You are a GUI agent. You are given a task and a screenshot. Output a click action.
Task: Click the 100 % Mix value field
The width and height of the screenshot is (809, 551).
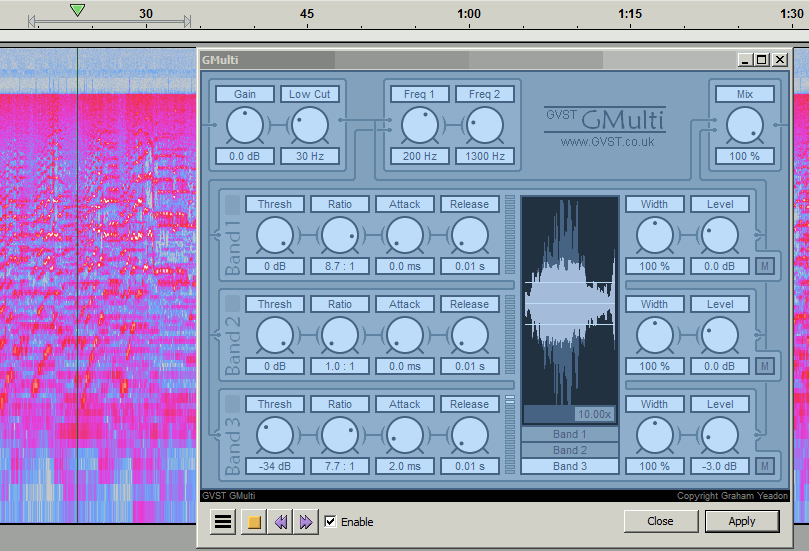pos(745,156)
